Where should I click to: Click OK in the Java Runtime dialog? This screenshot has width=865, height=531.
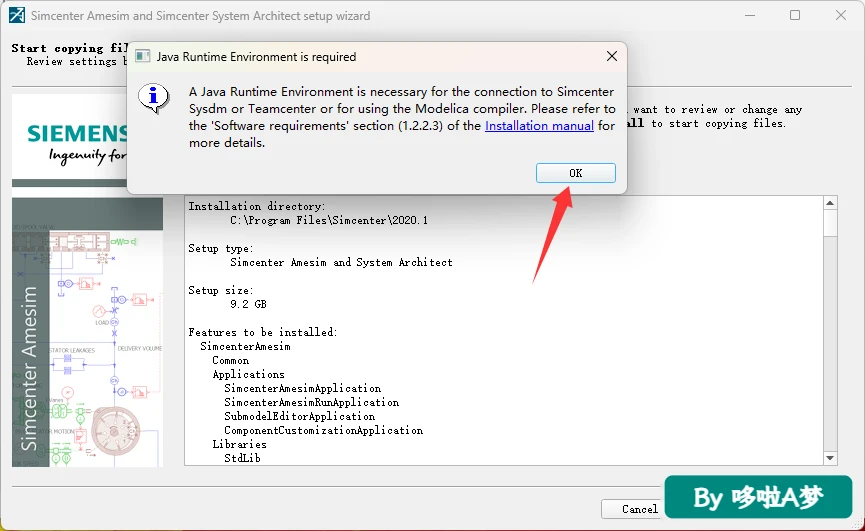point(575,173)
